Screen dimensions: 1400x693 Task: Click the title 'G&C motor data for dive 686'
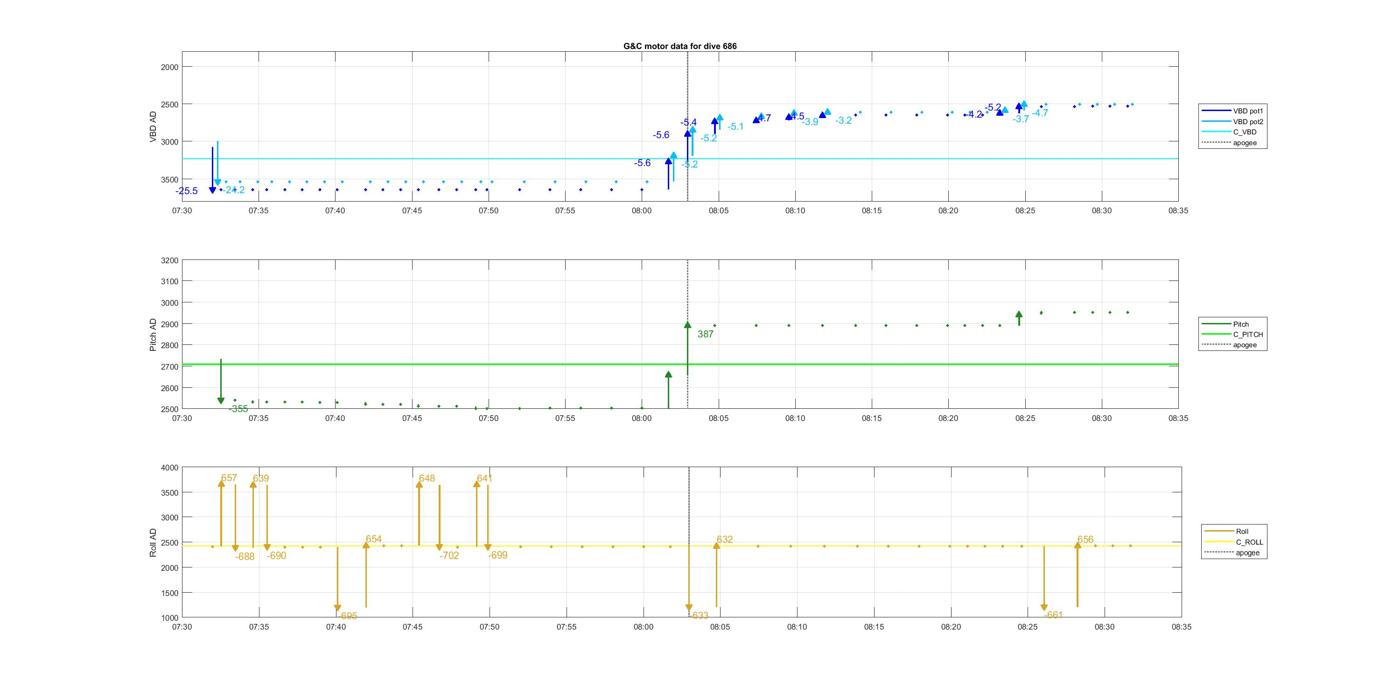tap(680, 46)
